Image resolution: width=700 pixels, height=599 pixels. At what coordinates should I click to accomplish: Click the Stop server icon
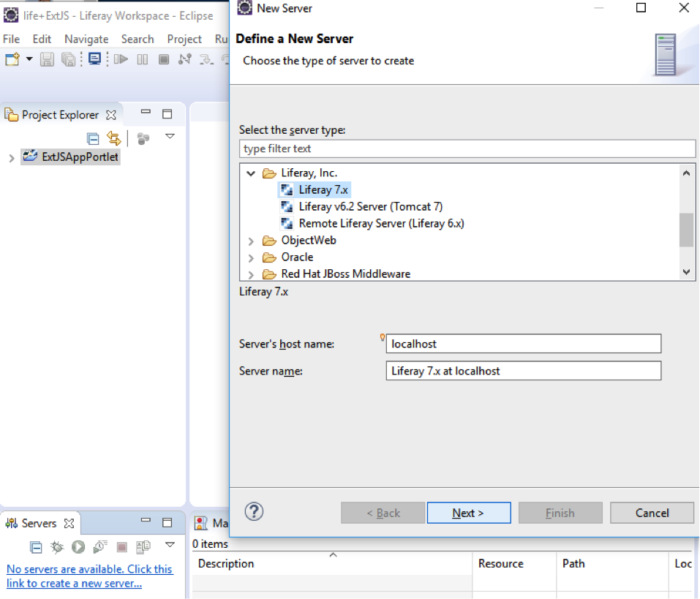point(121,547)
